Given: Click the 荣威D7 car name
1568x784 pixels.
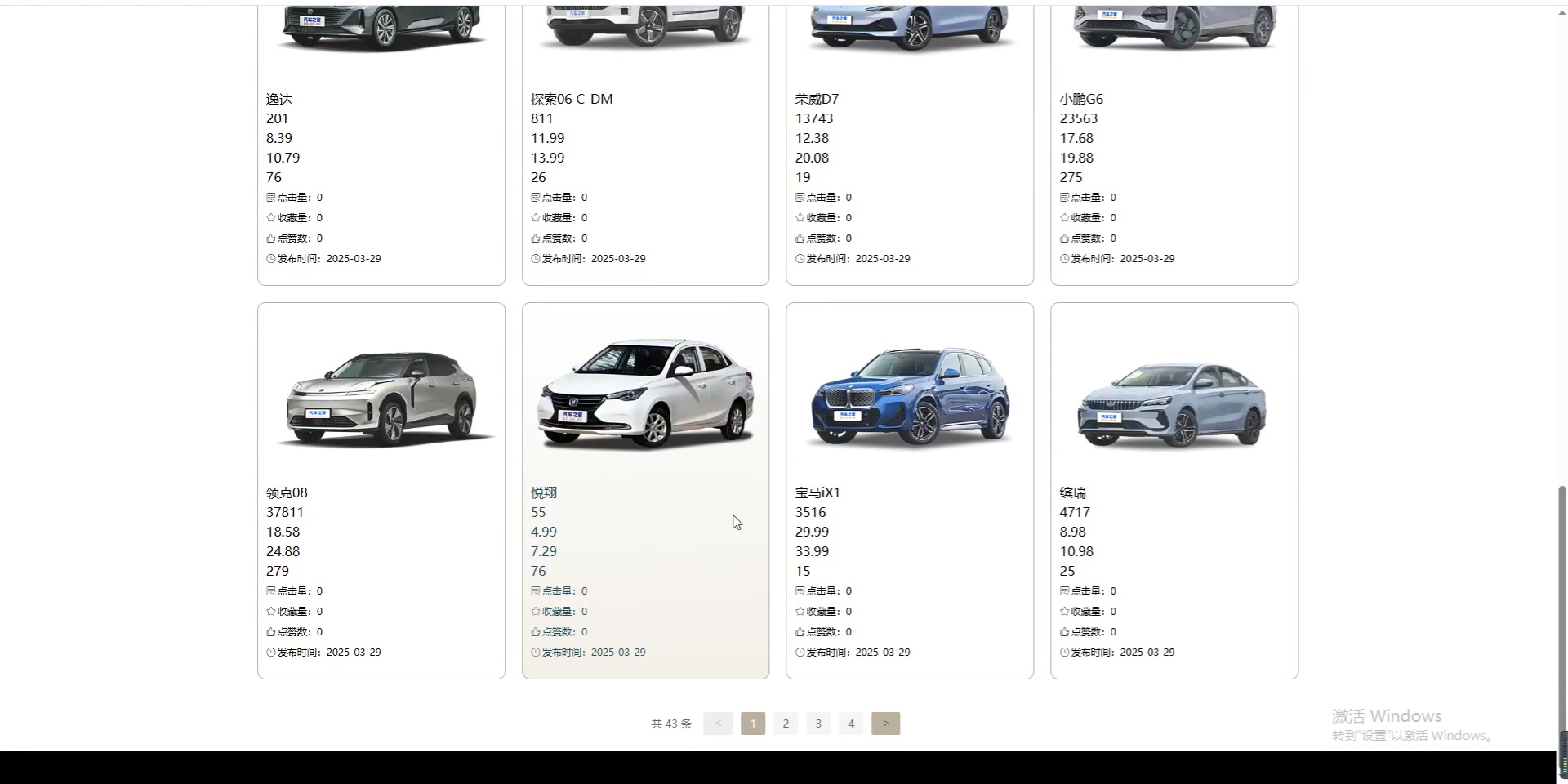Looking at the screenshot, I should [817, 99].
